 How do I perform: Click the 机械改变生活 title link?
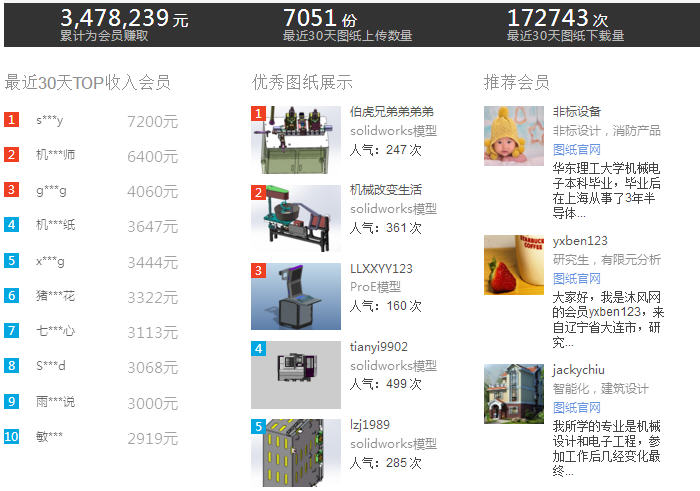(386, 190)
